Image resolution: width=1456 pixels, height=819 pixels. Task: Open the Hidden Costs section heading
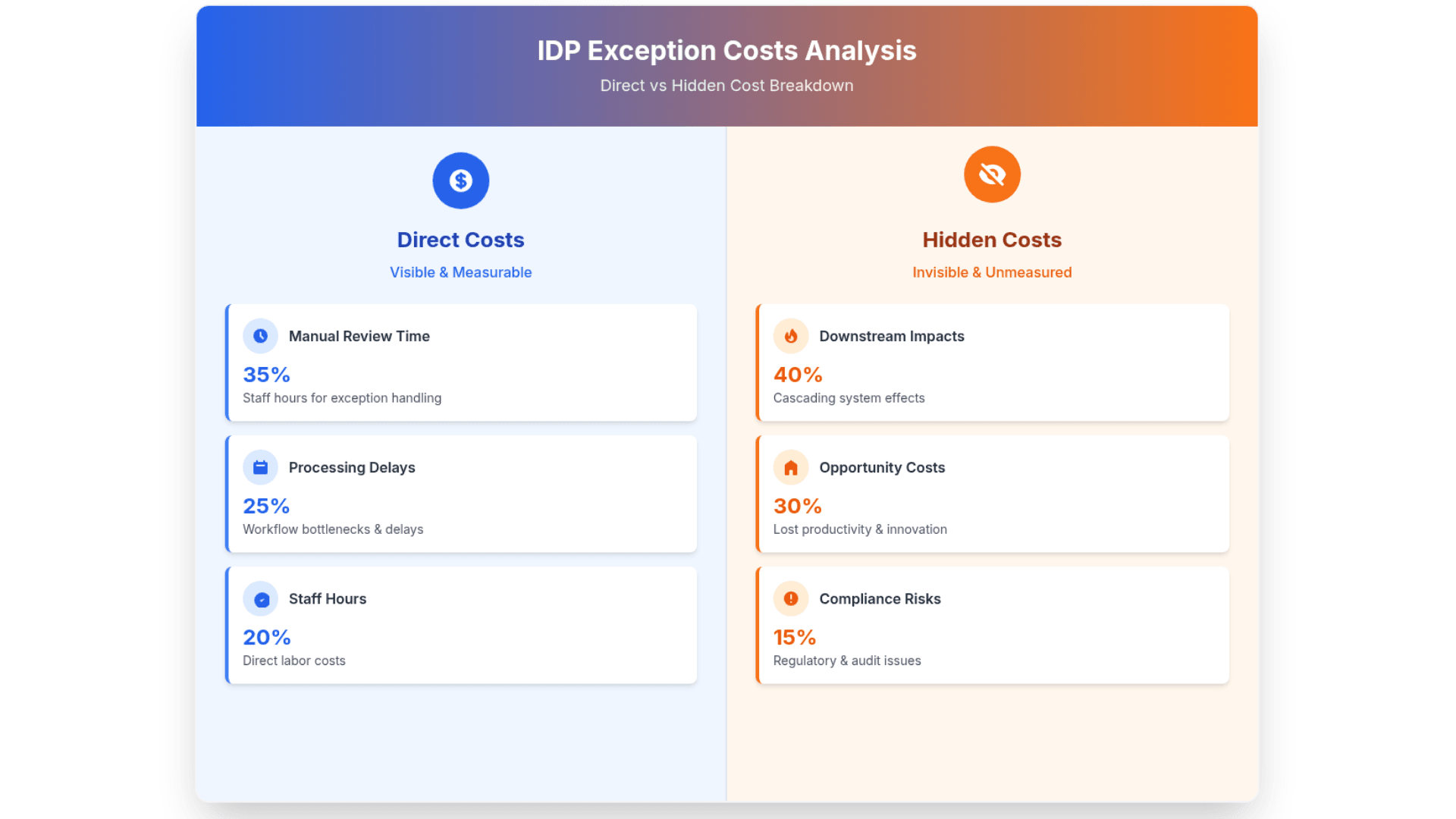[992, 240]
